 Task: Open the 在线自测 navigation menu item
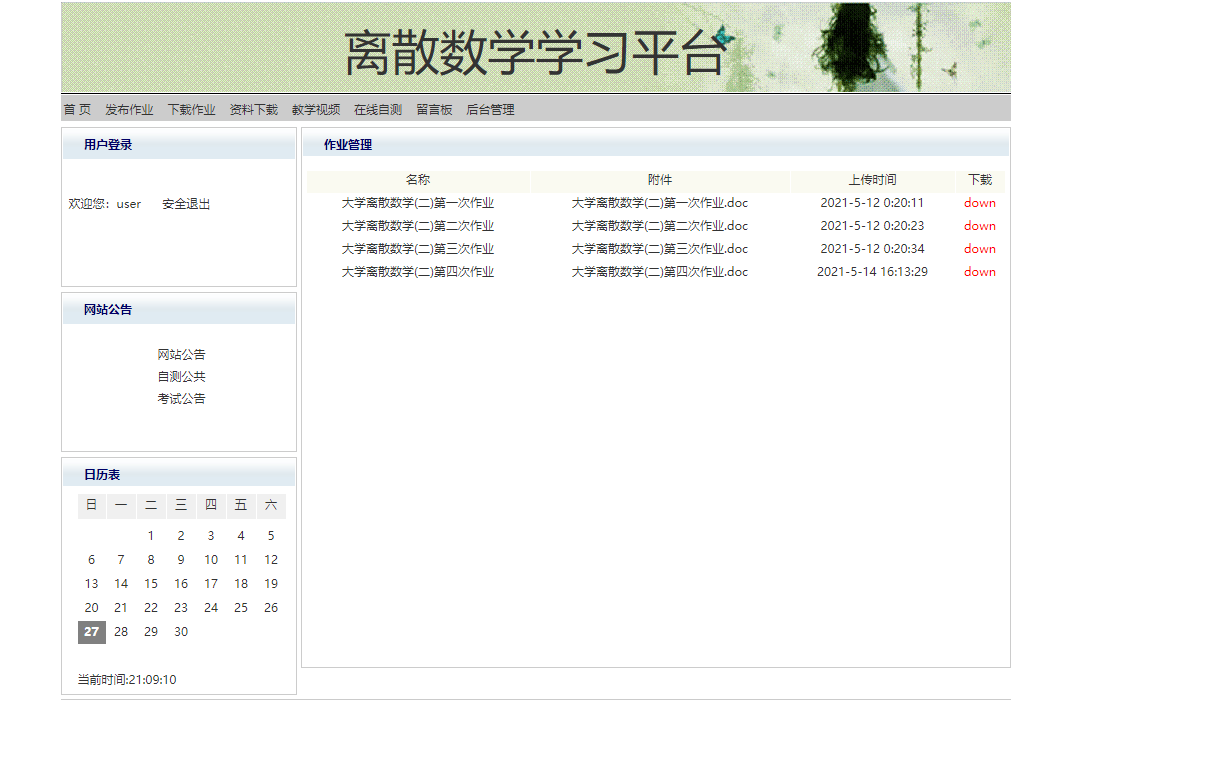click(x=377, y=109)
